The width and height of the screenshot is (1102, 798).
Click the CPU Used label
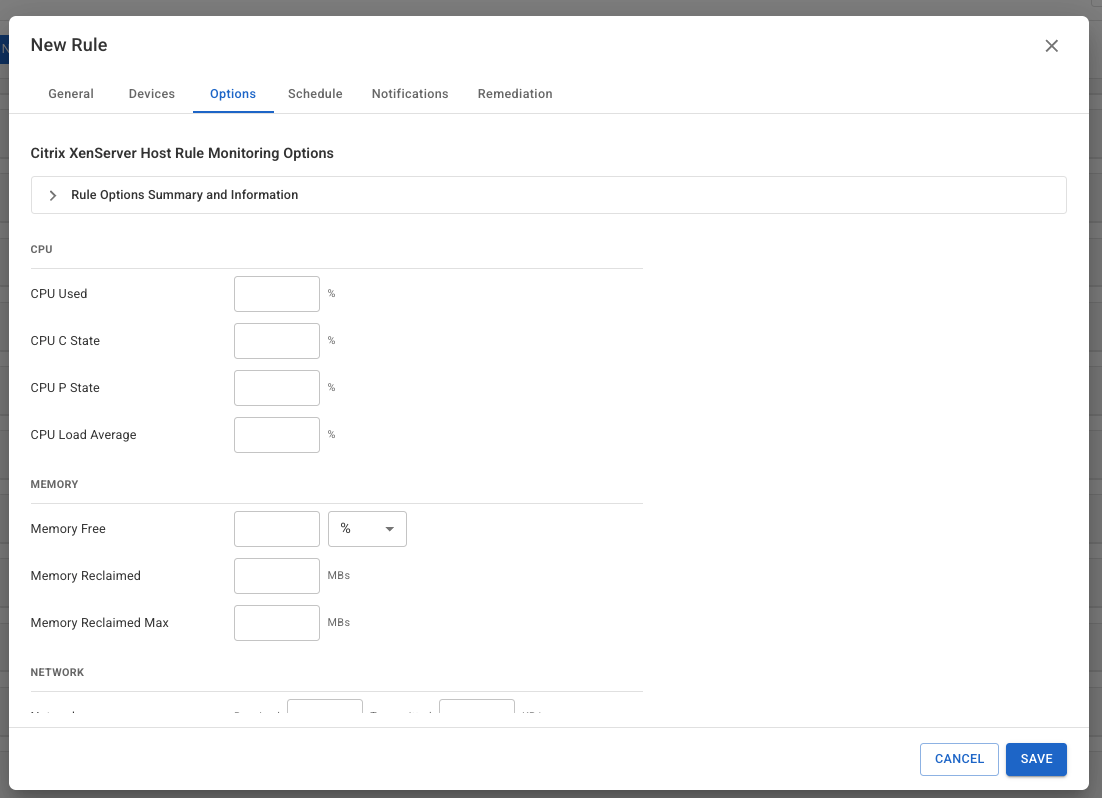[59, 294]
